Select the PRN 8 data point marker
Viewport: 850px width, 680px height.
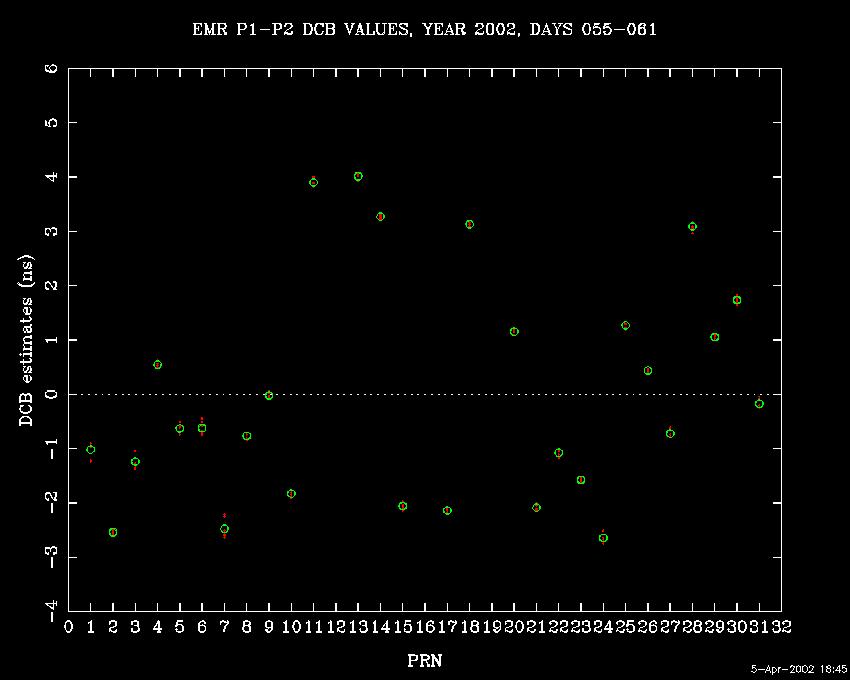click(247, 436)
